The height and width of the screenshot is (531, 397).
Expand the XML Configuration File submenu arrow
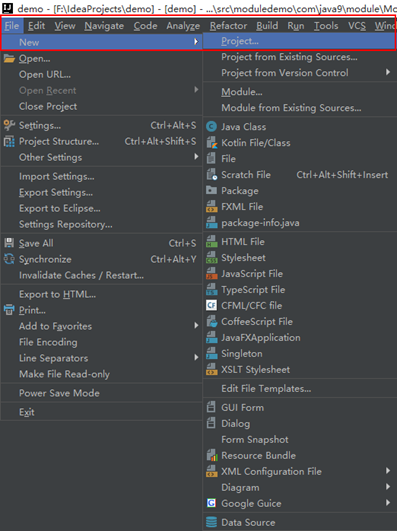(388, 471)
